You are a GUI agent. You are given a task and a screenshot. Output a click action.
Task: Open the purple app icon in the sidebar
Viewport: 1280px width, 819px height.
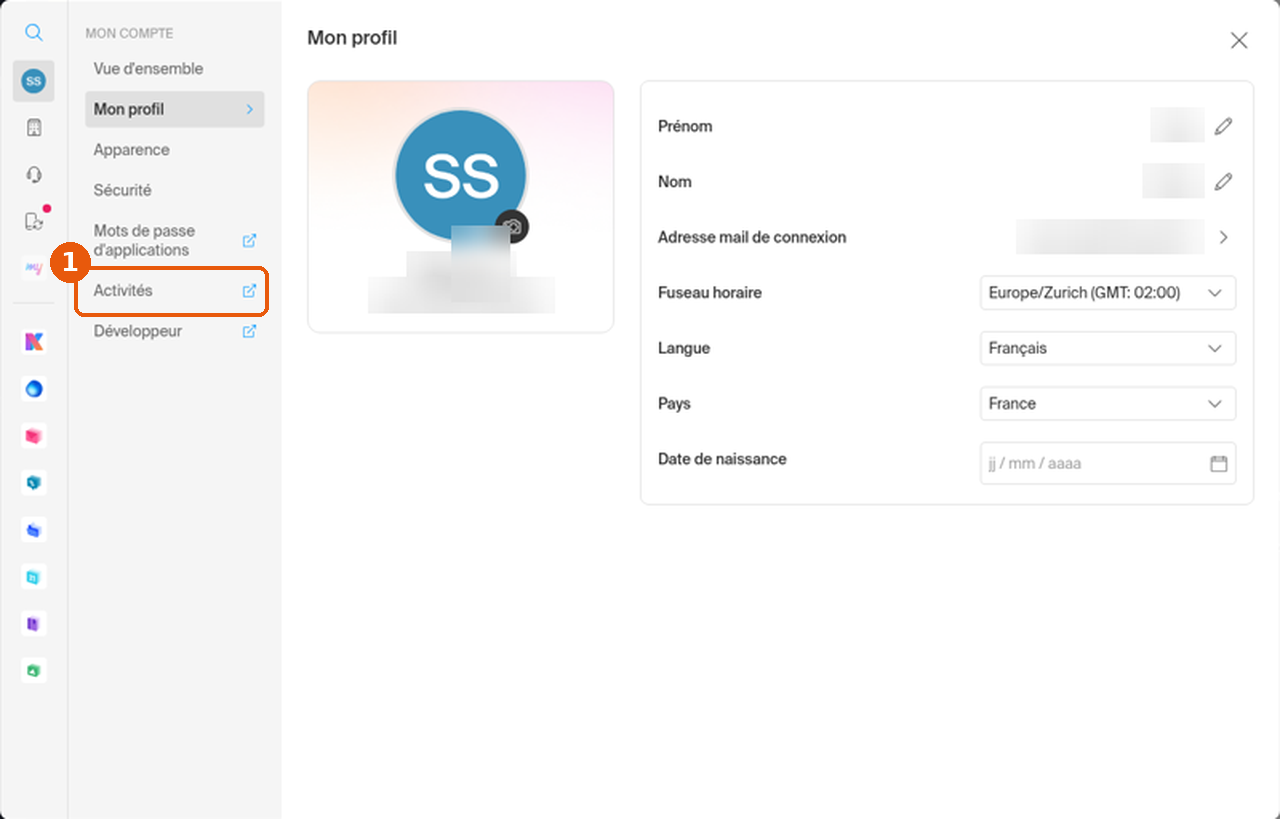(34, 624)
